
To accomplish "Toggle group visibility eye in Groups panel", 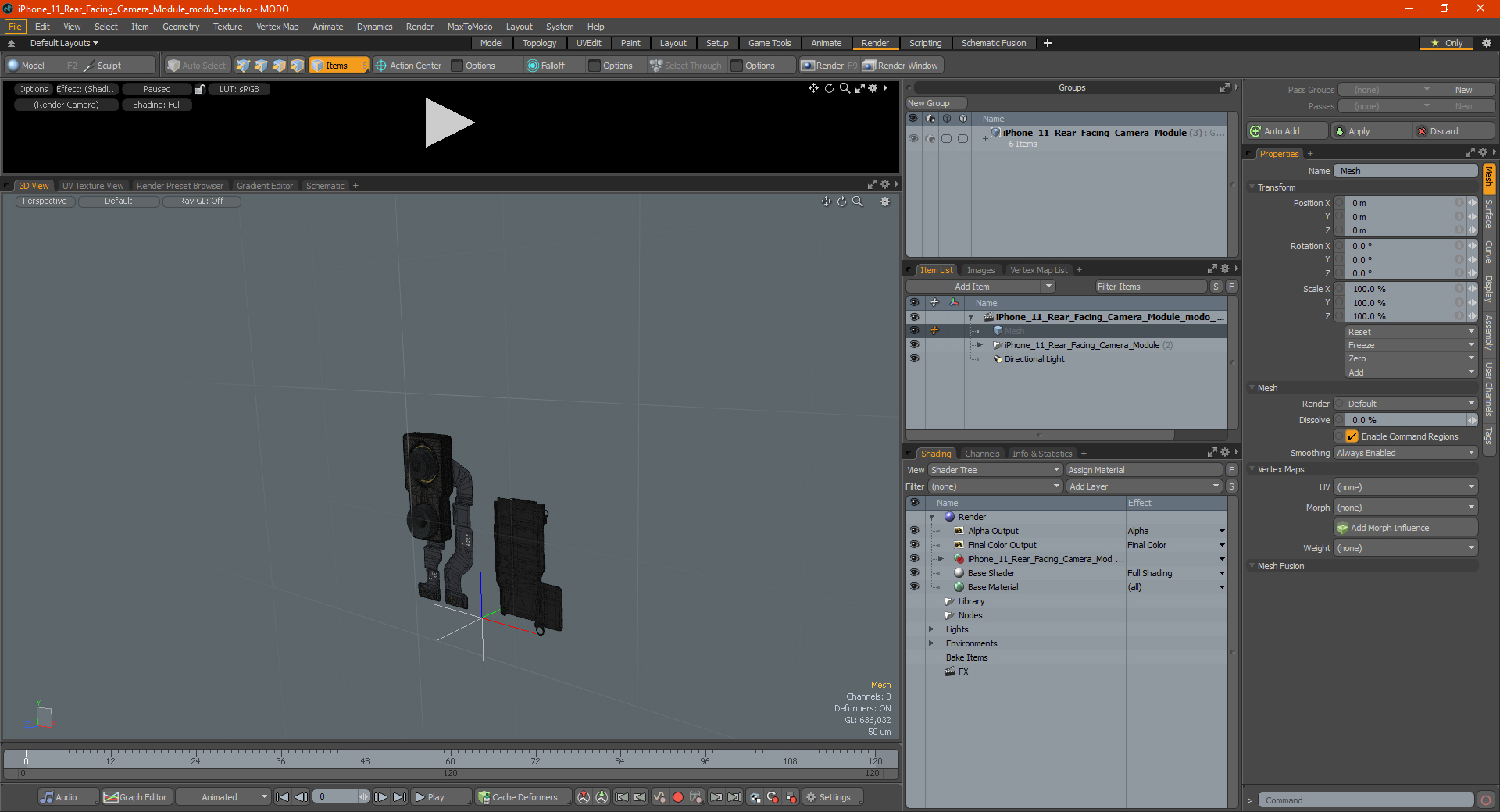I will [913, 138].
